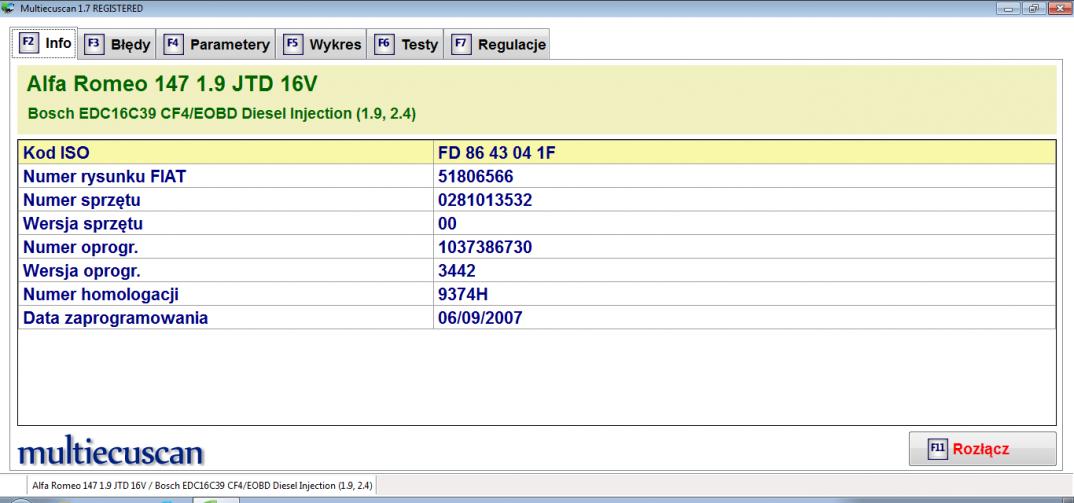Select the Numer sprzętu label
The width and height of the screenshot is (1074, 503).
pyautogui.click(x=82, y=200)
